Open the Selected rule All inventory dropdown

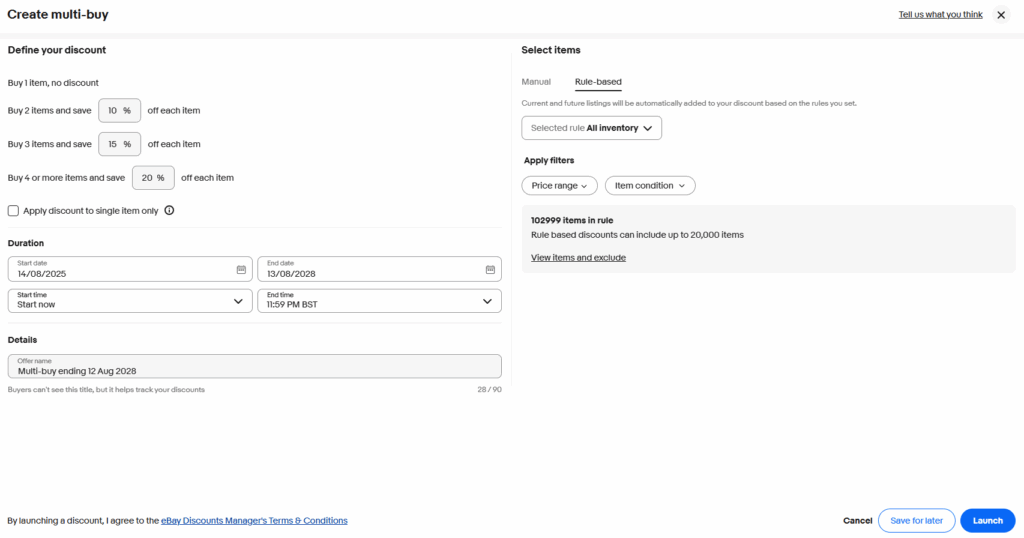pyautogui.click(x=592, y=128)
